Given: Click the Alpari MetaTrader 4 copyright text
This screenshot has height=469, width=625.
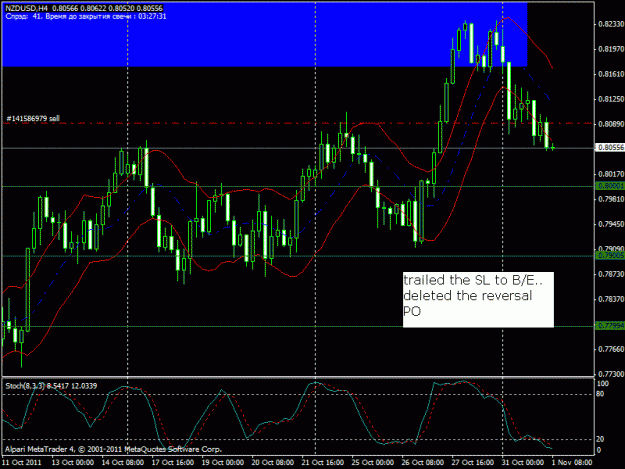Looking at the screenshot, I should (x=113, y=449).
